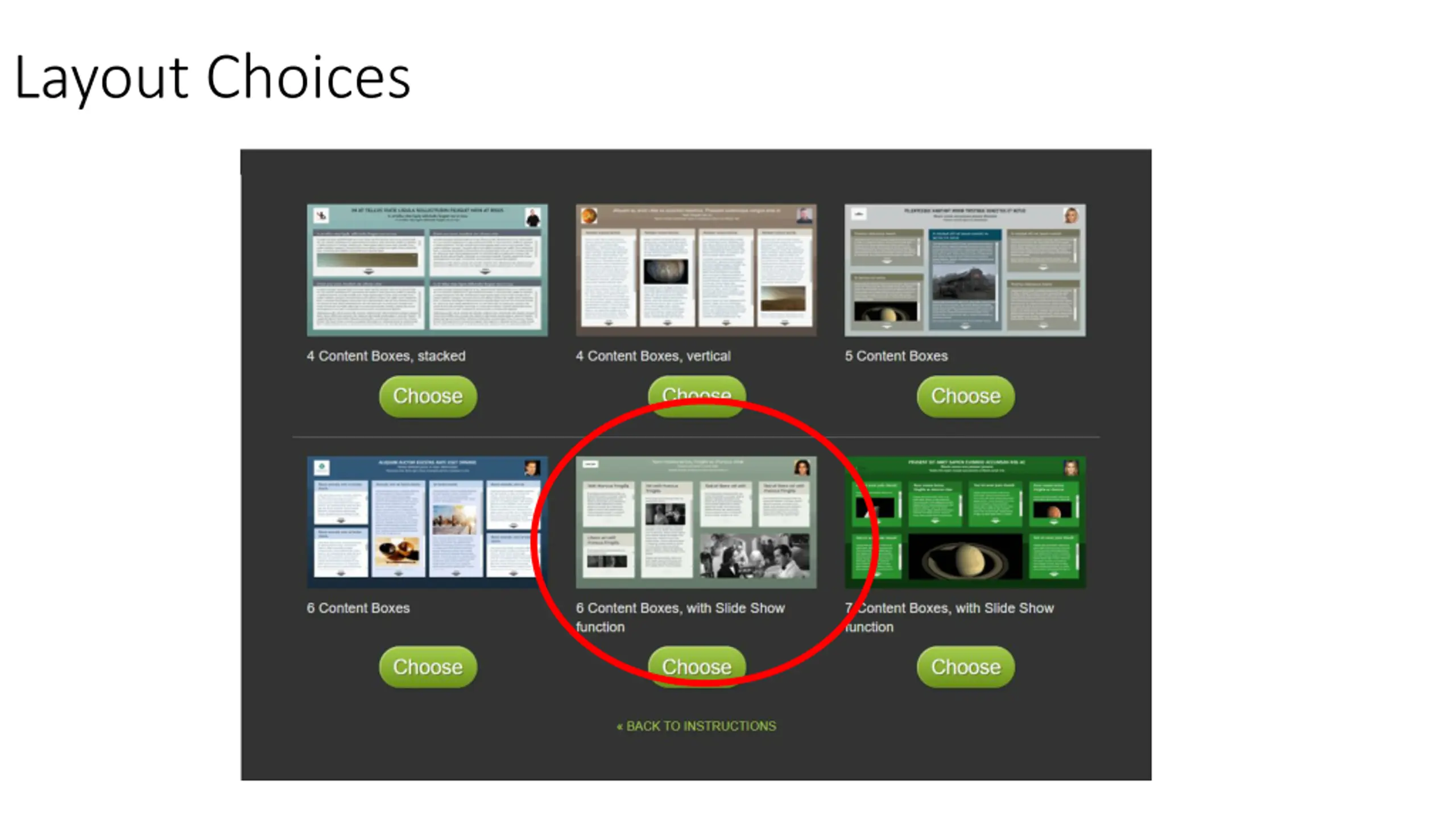Select the 6 Content Boxes Slide Show thumbnail
Image resolution: width=1456 pixels, height=819 pixels.
(696, 522)
